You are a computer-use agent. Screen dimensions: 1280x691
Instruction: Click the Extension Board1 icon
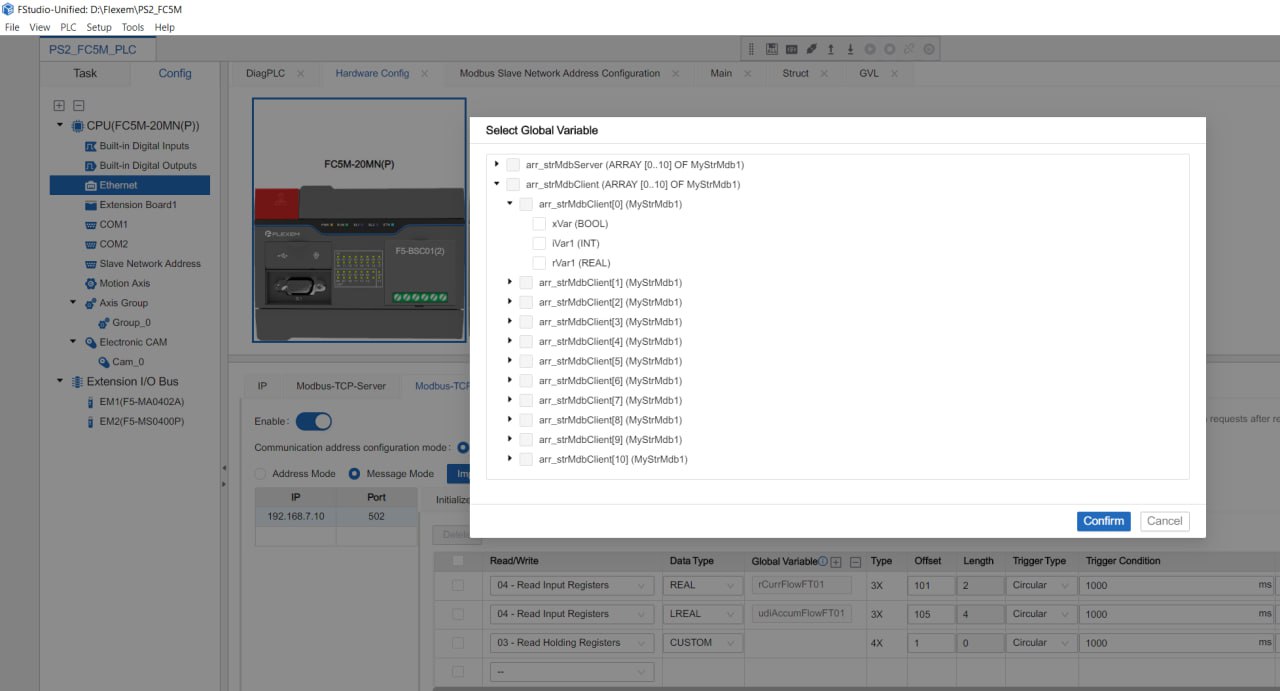pos(90,205)
